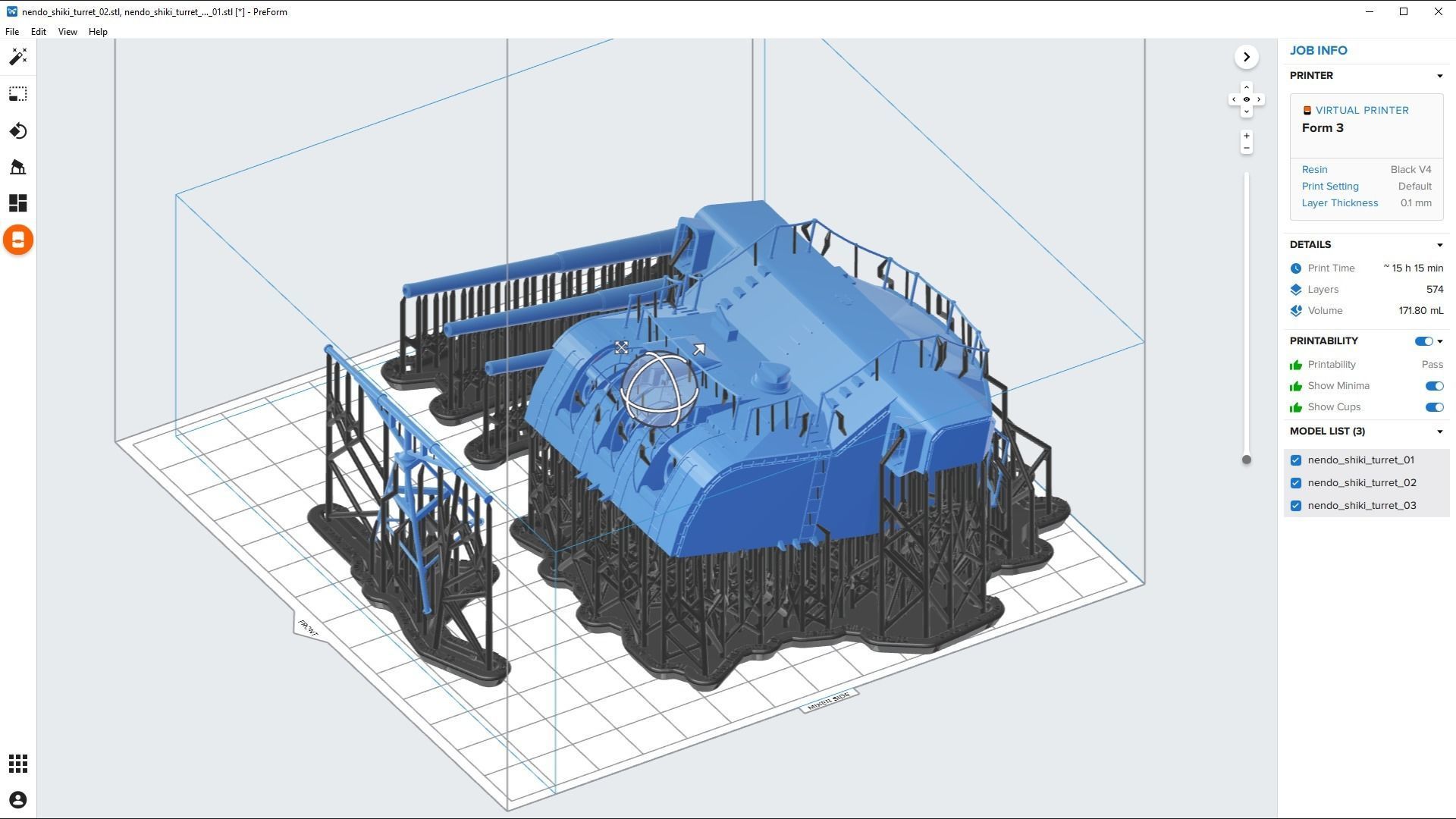1456x819 pixels.
Task: Toggle the Show Minima switch
Action: point(1433,386)
